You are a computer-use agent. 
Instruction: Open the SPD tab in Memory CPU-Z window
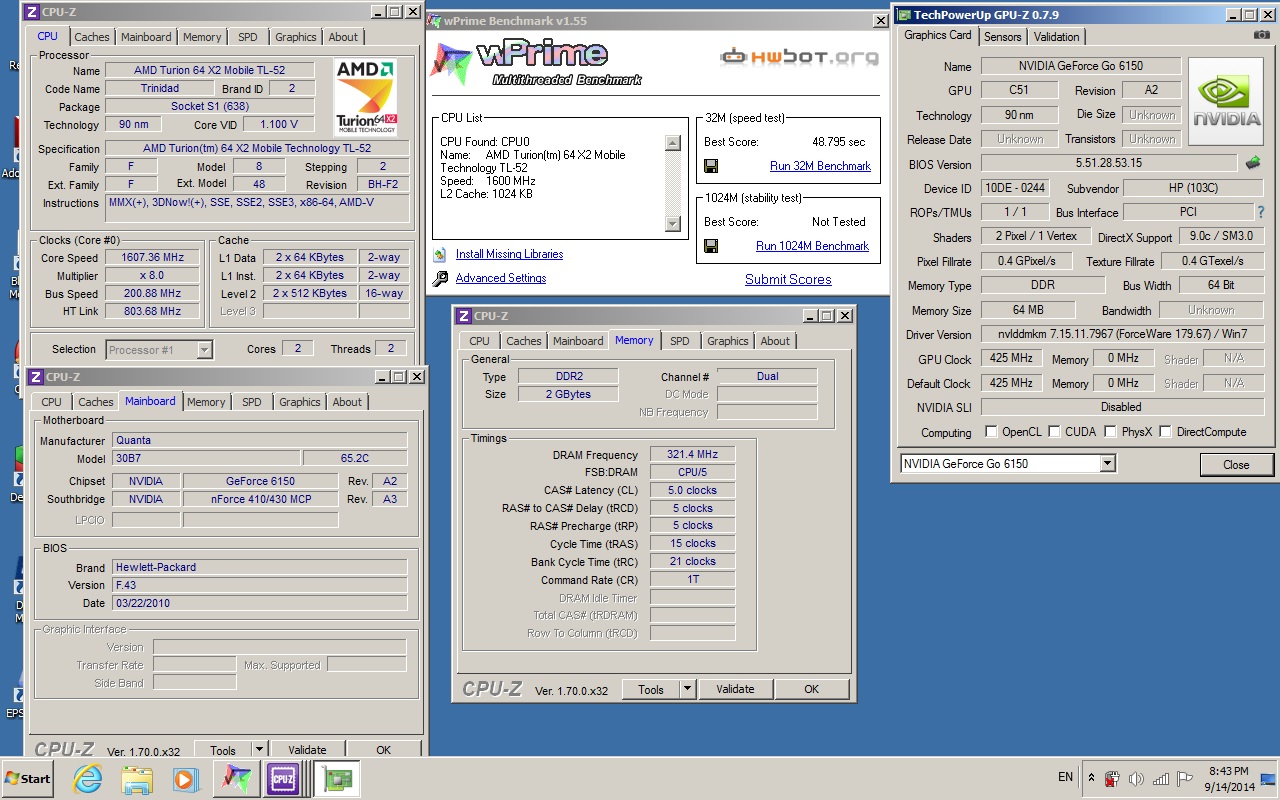[x=679, y=341]
